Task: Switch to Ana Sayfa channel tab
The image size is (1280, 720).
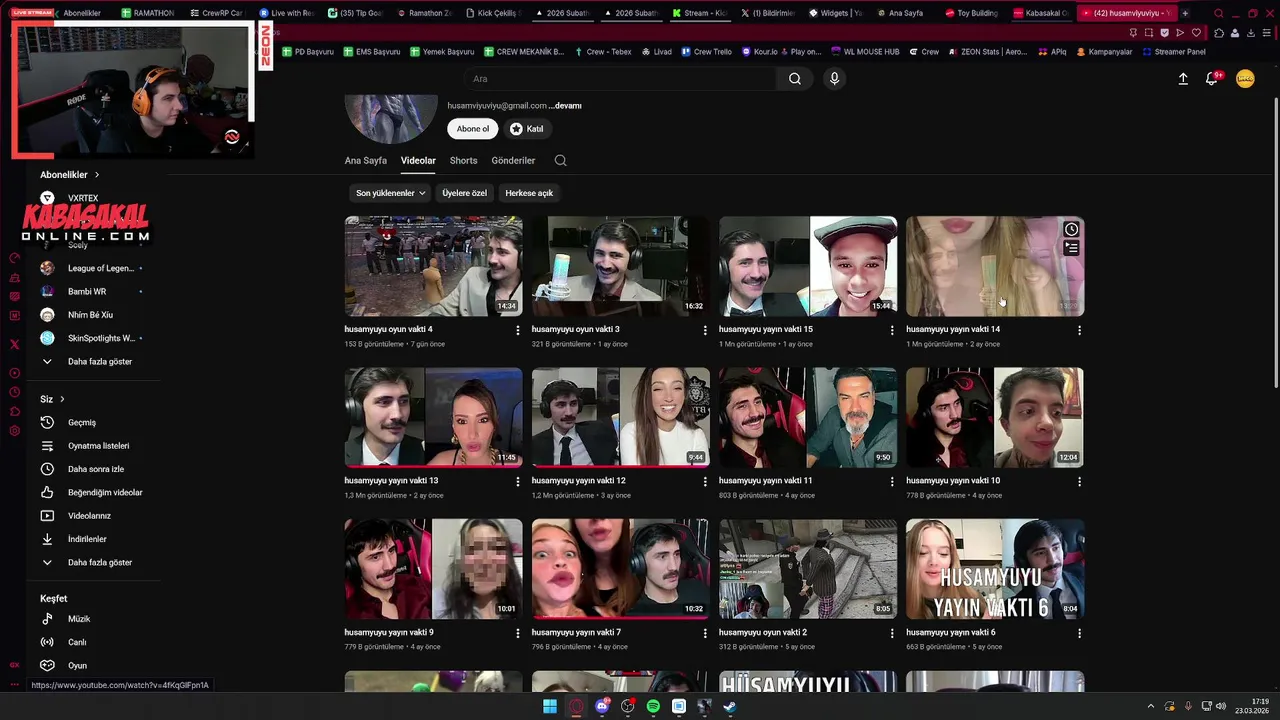Action: click(366, 160)
